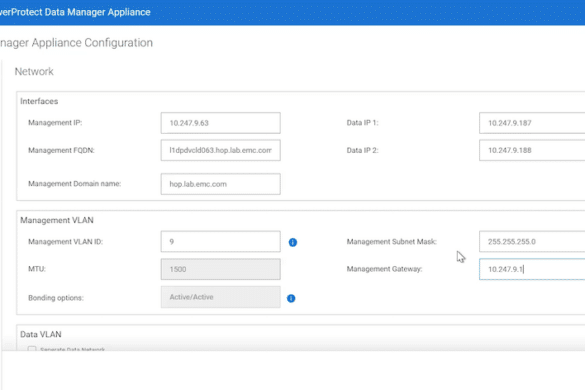Click the Management FQDN input field
585x390 pixels.
[x=220, y=150]
